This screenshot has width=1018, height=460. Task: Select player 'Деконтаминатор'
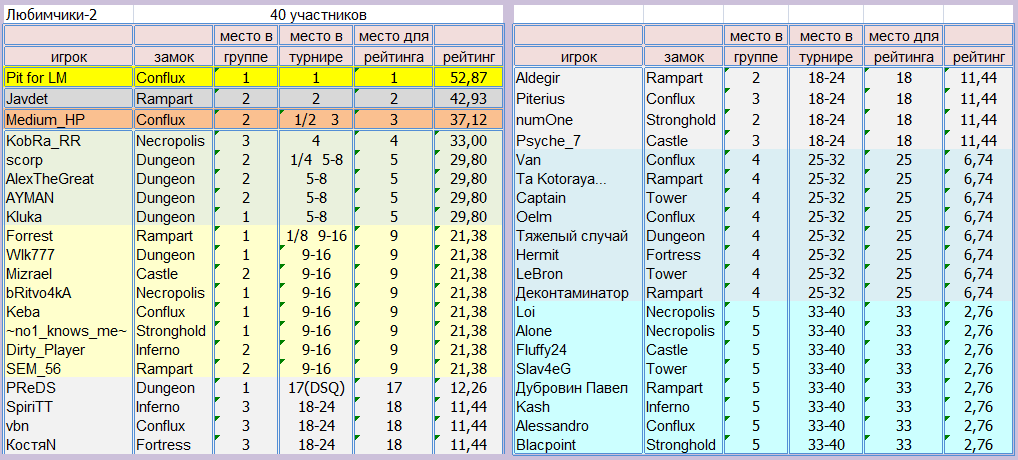click(x=578, y=293)
